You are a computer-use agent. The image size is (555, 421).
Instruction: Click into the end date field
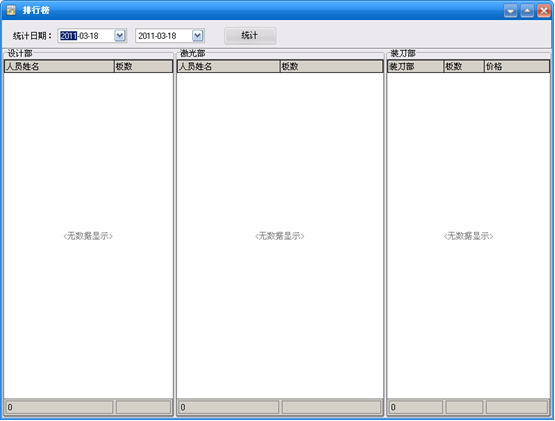(164, 36)
